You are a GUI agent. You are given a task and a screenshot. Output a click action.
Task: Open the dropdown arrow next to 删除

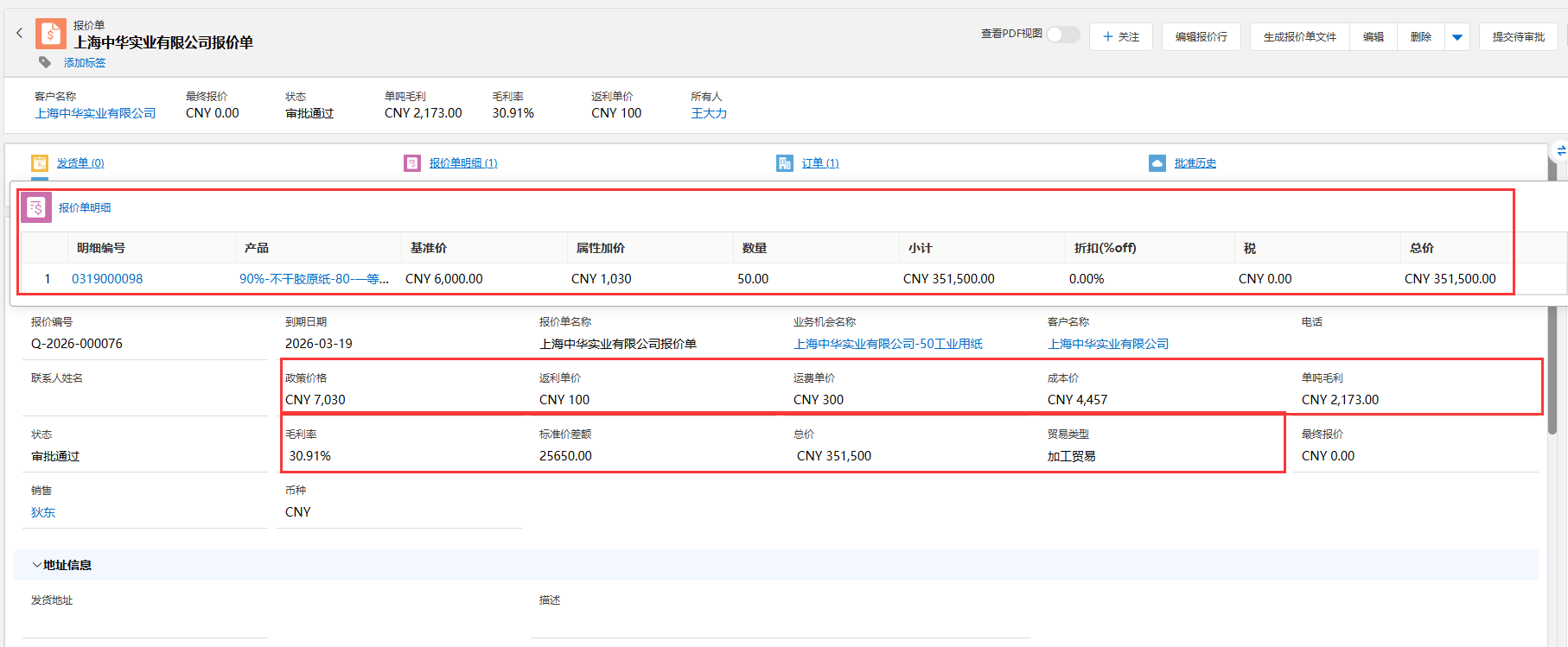pos(1457,37)
